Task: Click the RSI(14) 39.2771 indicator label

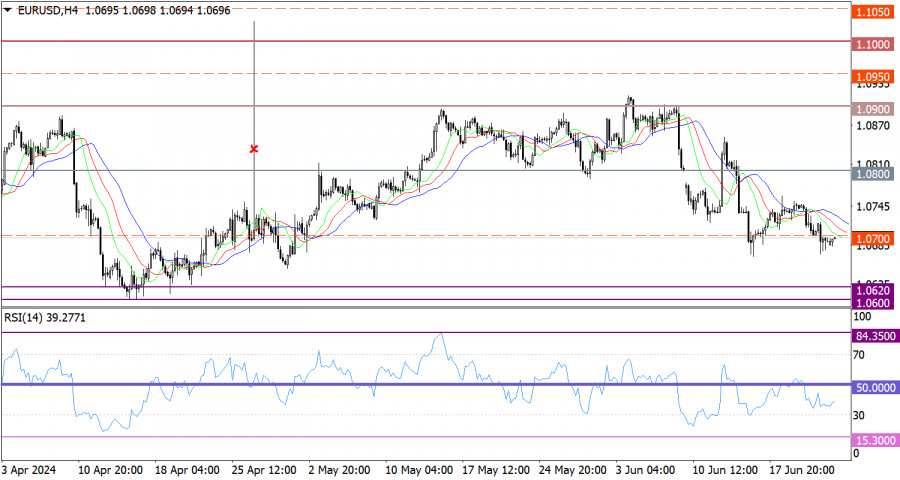Action: click(x=45, y=318)
